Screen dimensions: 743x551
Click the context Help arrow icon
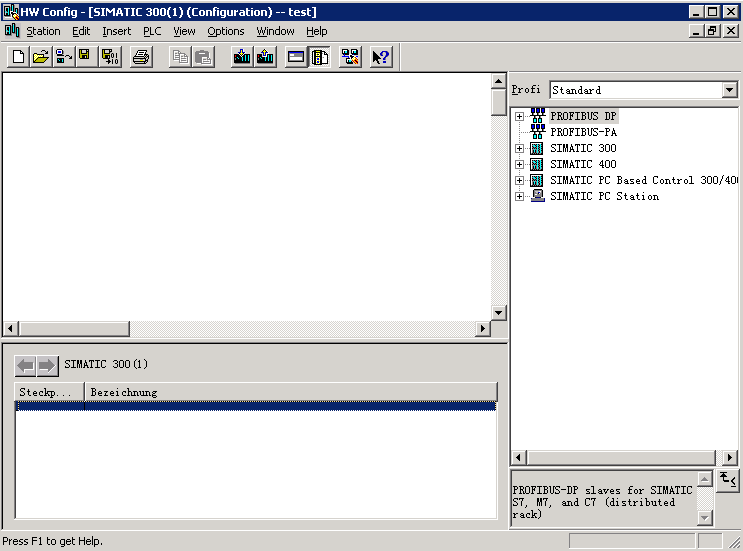coord(381,57)
